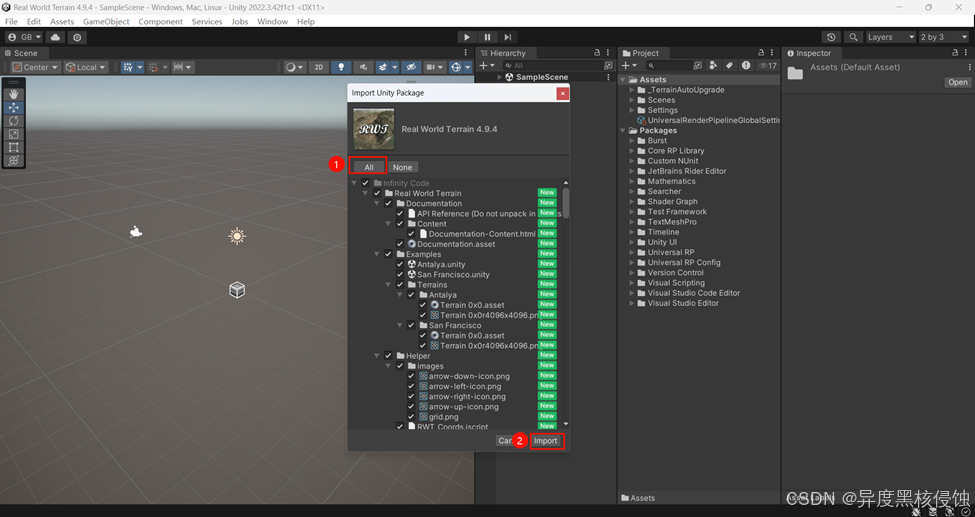Open the File menu
The image size is (975, 517).
[x=11, y=21]
